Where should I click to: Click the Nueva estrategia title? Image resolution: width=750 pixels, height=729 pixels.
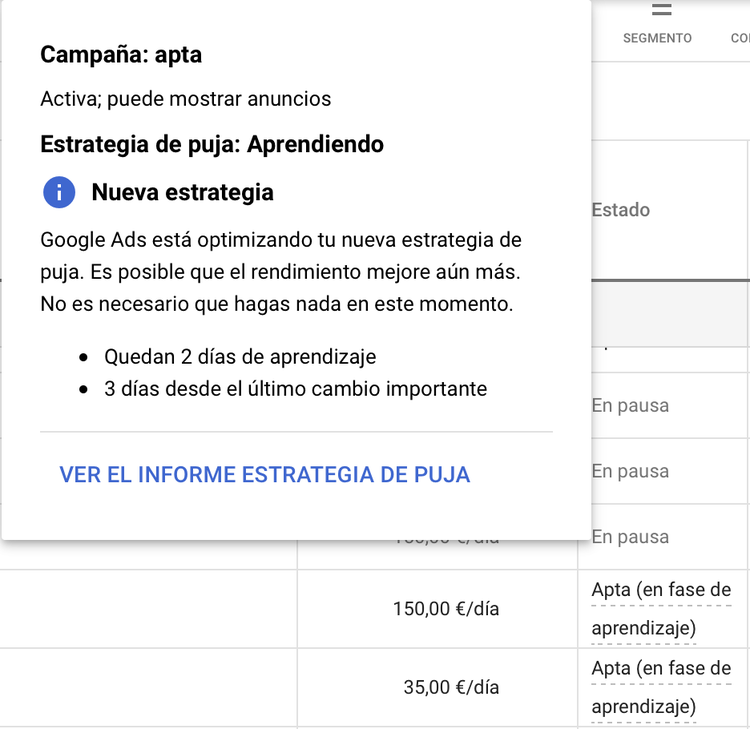pos(183,192)
